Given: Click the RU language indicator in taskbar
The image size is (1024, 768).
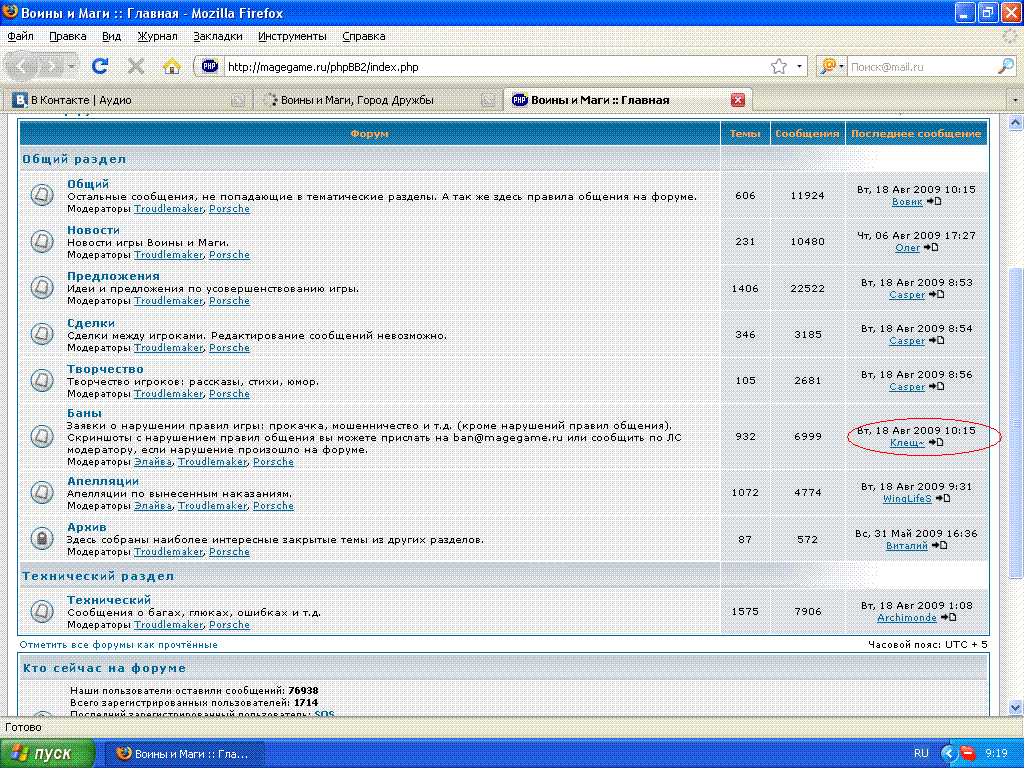Looking at the screenshot, I should [921, 754].
